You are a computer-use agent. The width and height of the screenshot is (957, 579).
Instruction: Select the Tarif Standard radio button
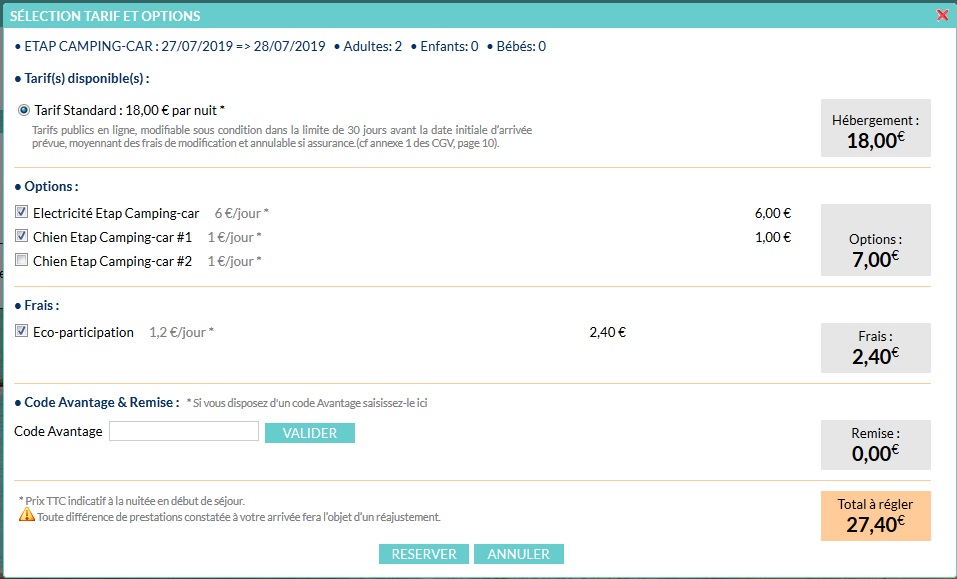24,110
